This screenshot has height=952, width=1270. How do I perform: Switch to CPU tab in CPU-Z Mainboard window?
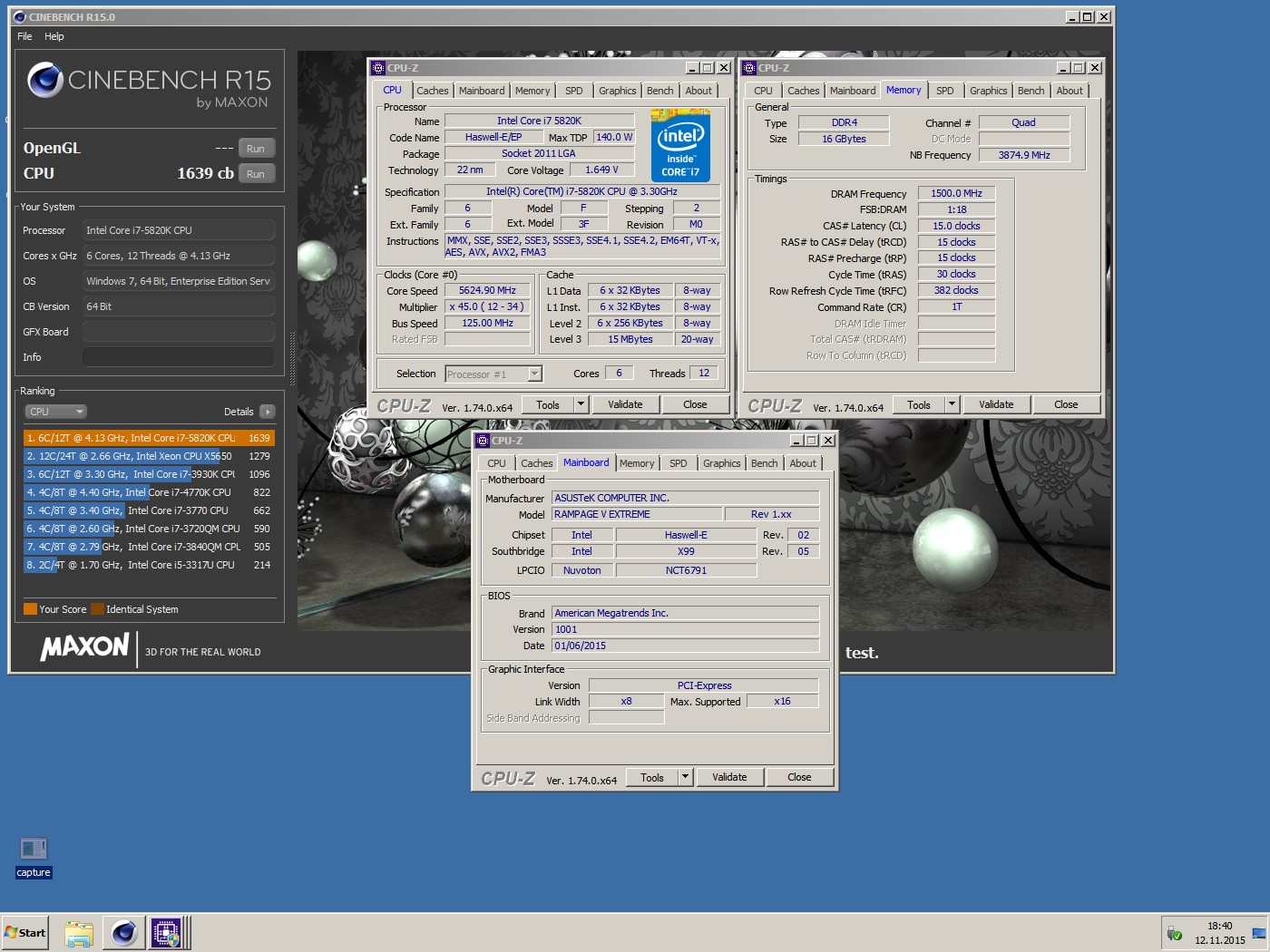pos(497,463)
